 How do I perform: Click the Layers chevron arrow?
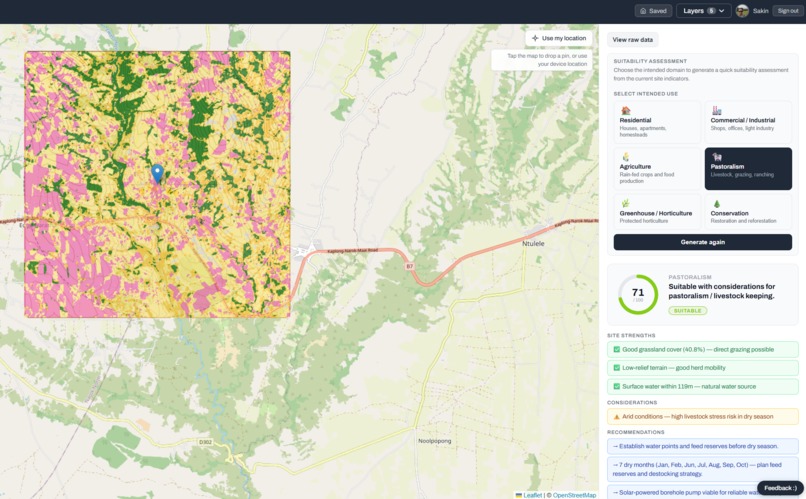pyautogui.click(x=722, y=11)
